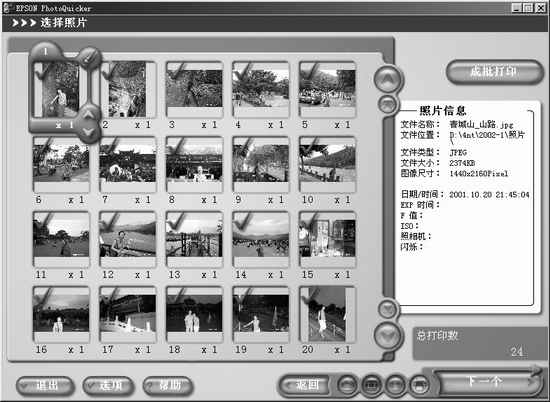This screenshot has height=402, width=550.
Task: Click the 'x 1' count under photo 4
Action: pos(276,125)
